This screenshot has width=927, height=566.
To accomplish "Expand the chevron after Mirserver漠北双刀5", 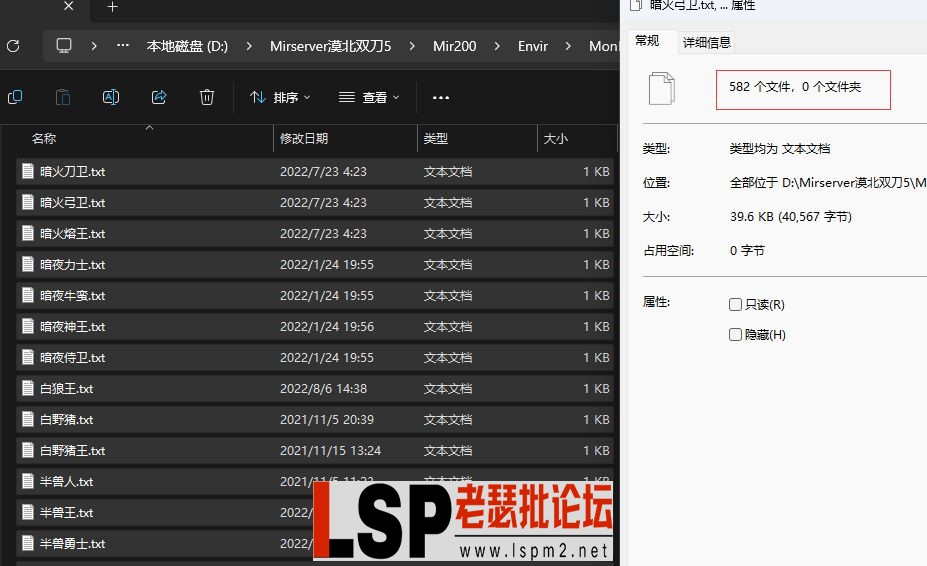I will tap(412, 46).
